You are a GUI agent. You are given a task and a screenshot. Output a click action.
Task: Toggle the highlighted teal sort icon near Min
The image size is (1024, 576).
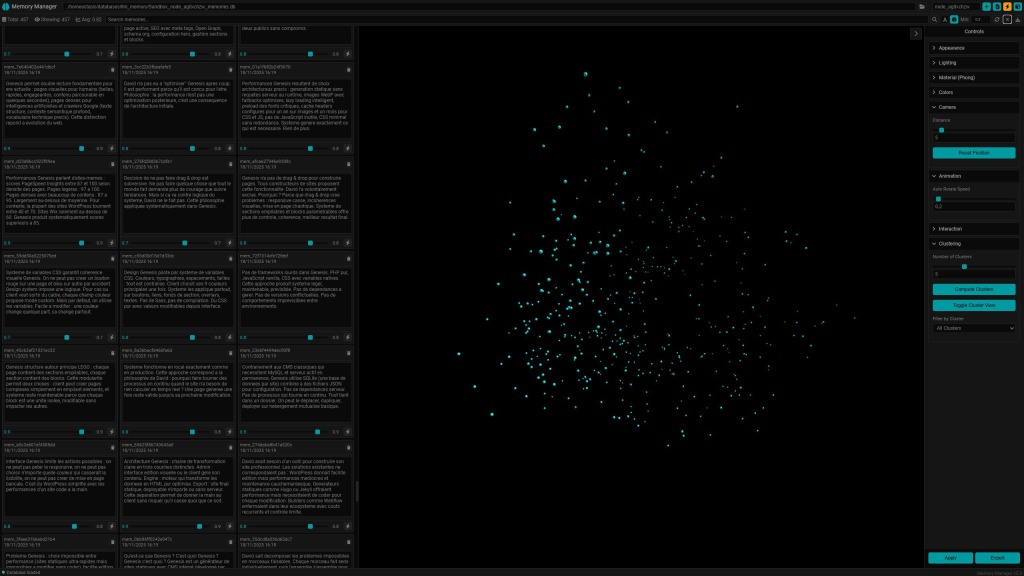[954, 20]
